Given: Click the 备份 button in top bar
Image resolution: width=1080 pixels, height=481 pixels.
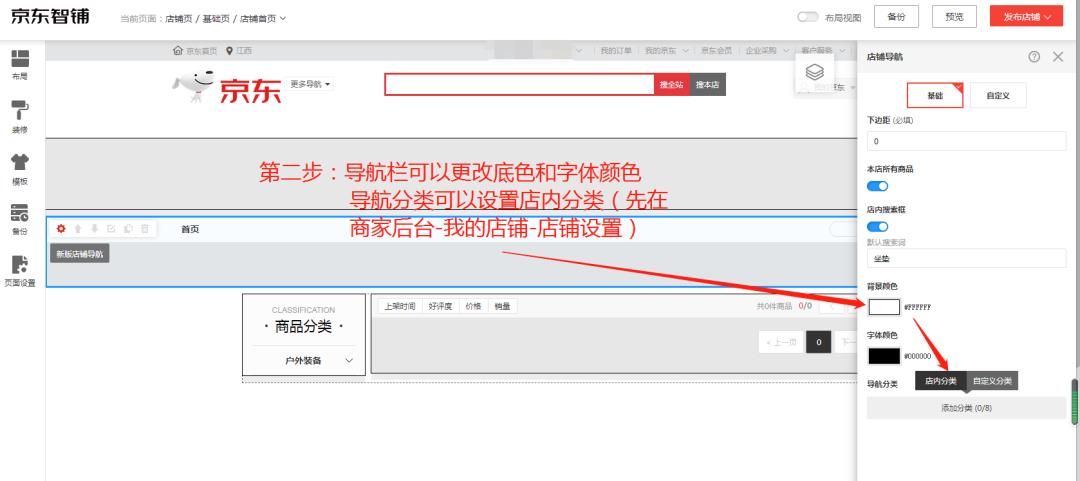Looking at the screenshot, I should point(896,17).
